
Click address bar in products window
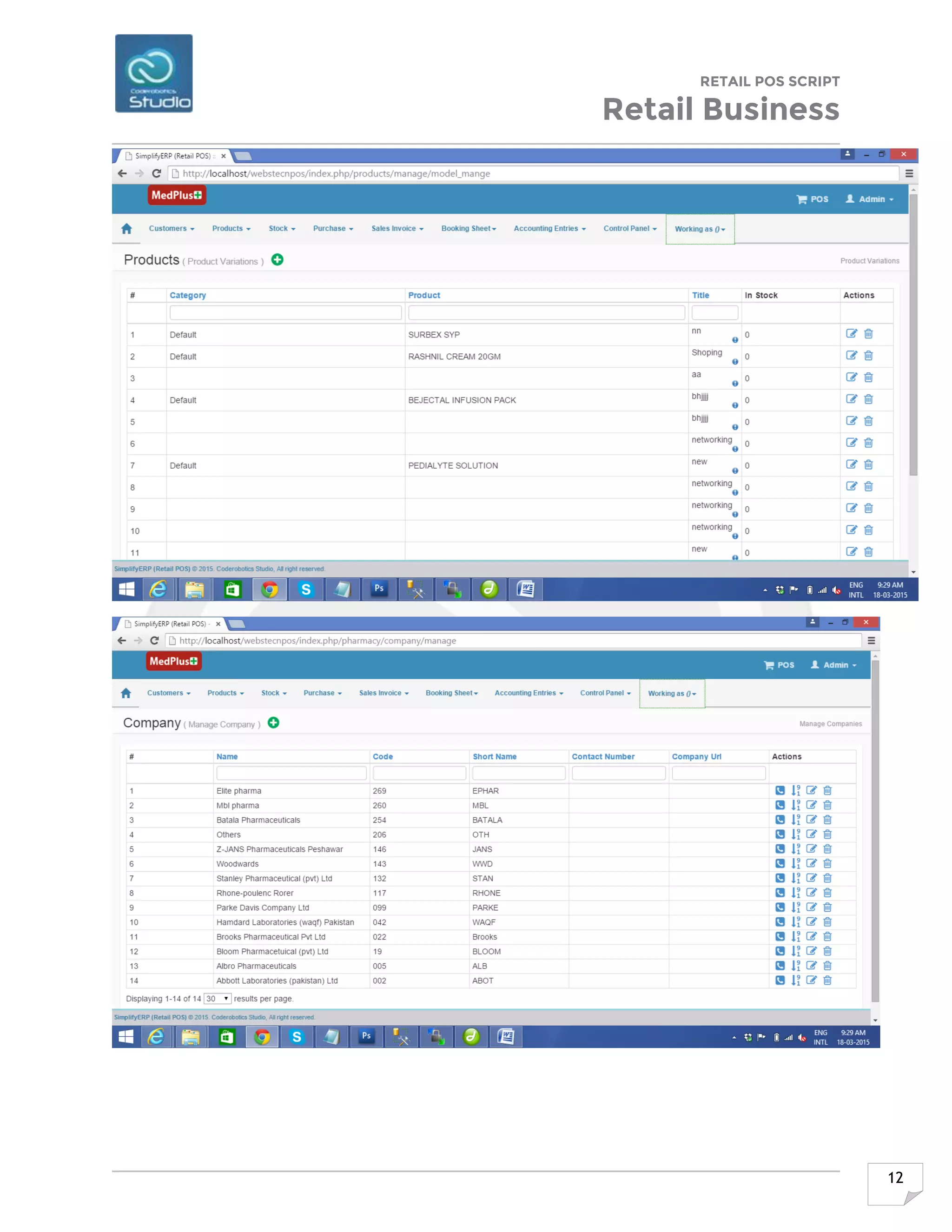(x=533, y=173)
